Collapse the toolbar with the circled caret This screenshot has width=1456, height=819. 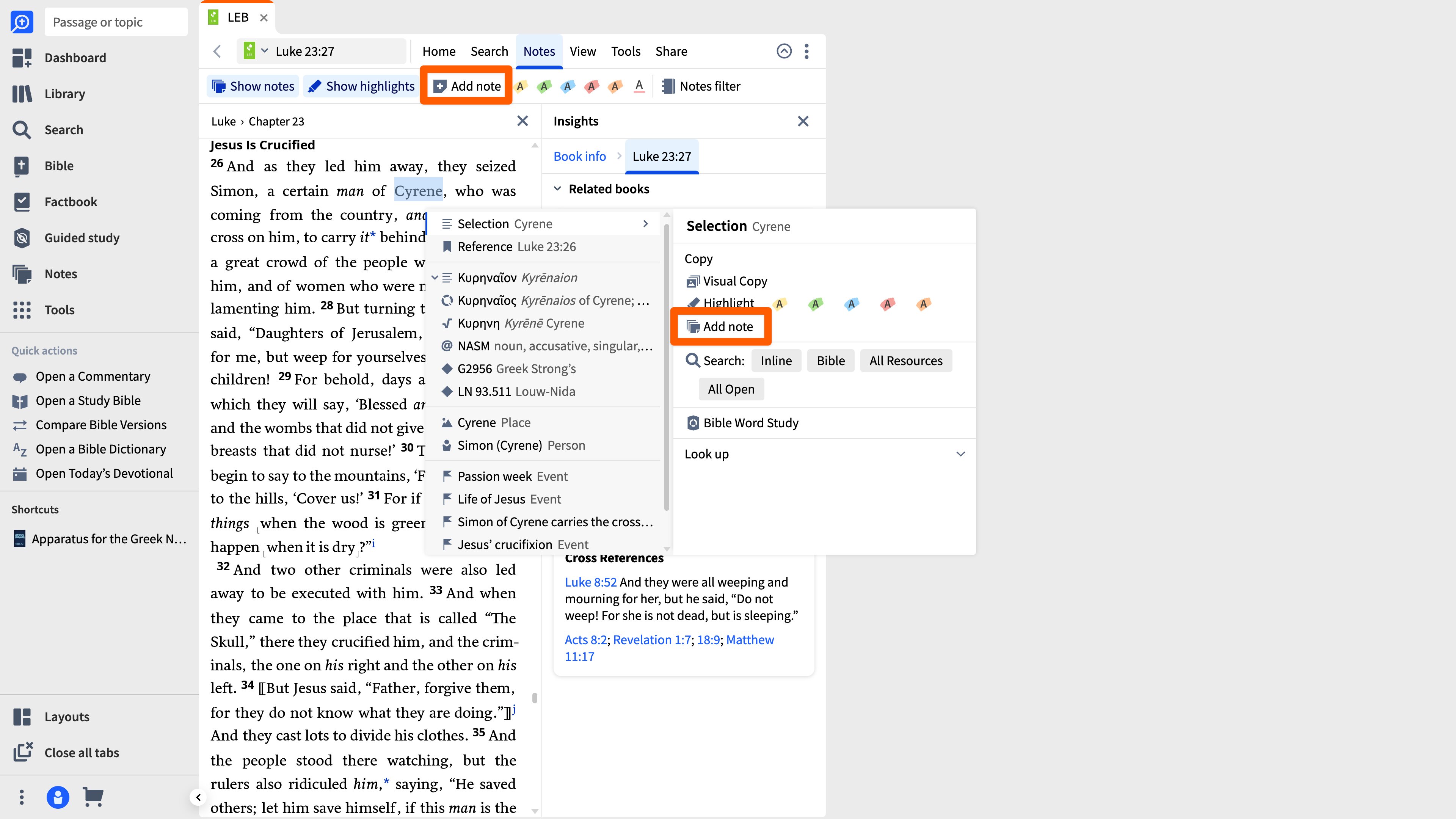[x=784, y=52]
